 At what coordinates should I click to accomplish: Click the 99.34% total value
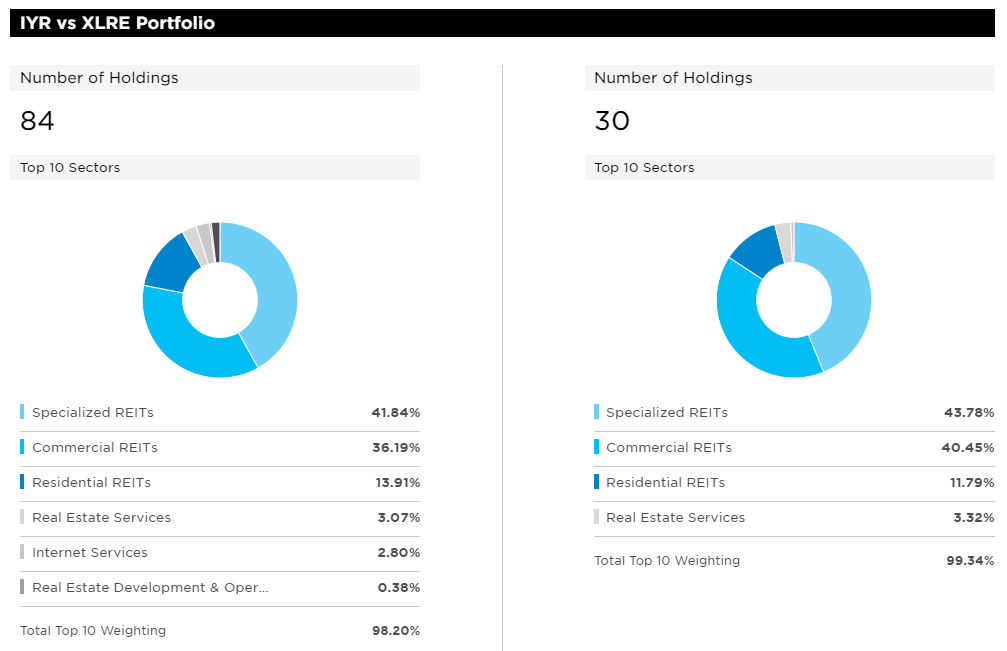(x=970, y=560)
